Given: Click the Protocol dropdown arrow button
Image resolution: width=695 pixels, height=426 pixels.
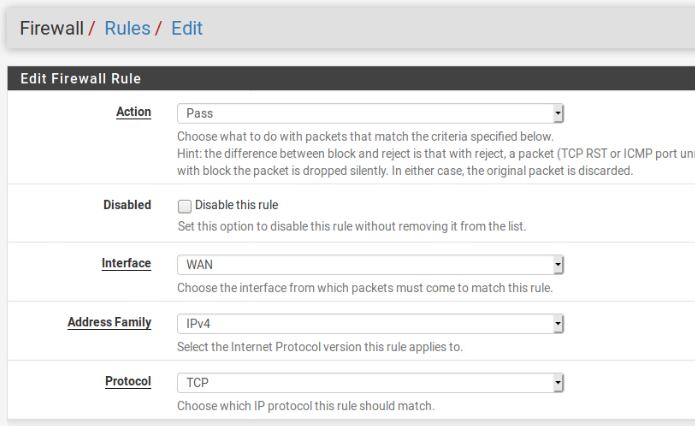Looking at the screenshot, I should [558, 383].
